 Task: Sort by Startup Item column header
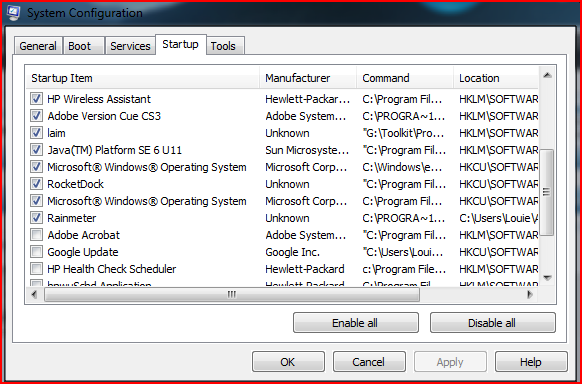tap(143, 78)
